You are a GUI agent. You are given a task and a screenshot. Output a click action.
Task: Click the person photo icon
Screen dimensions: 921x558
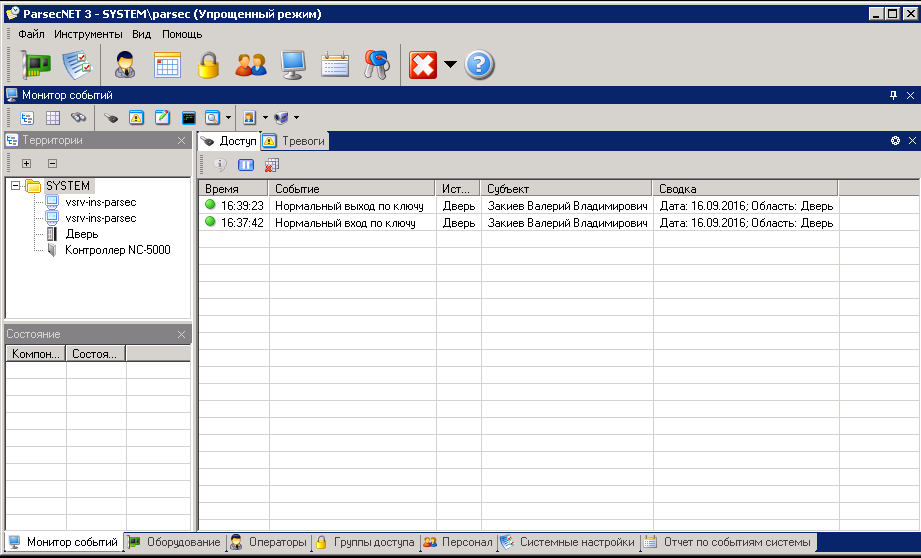coord(249,118)
